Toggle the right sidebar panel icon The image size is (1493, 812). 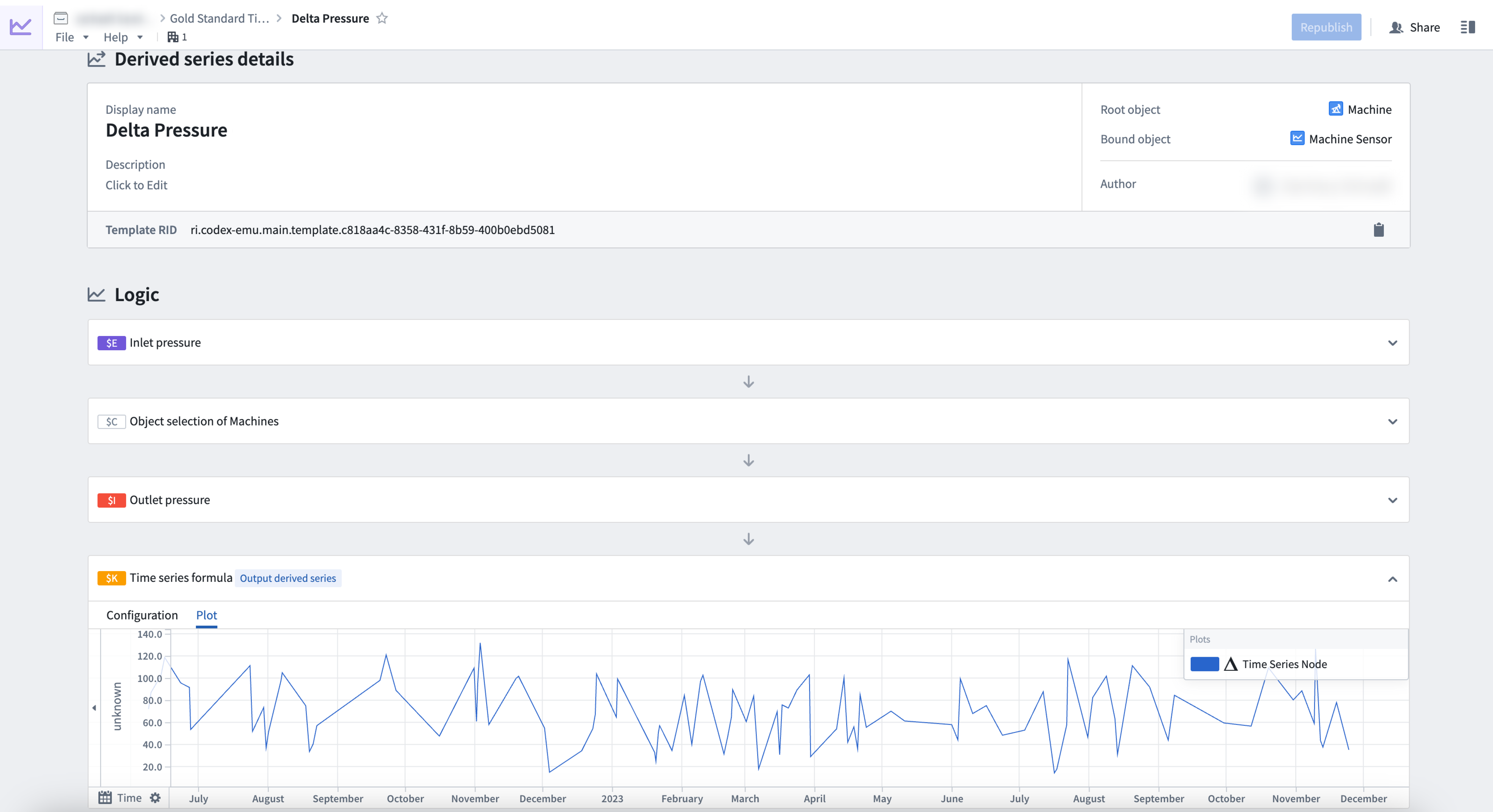[1467, 27]
